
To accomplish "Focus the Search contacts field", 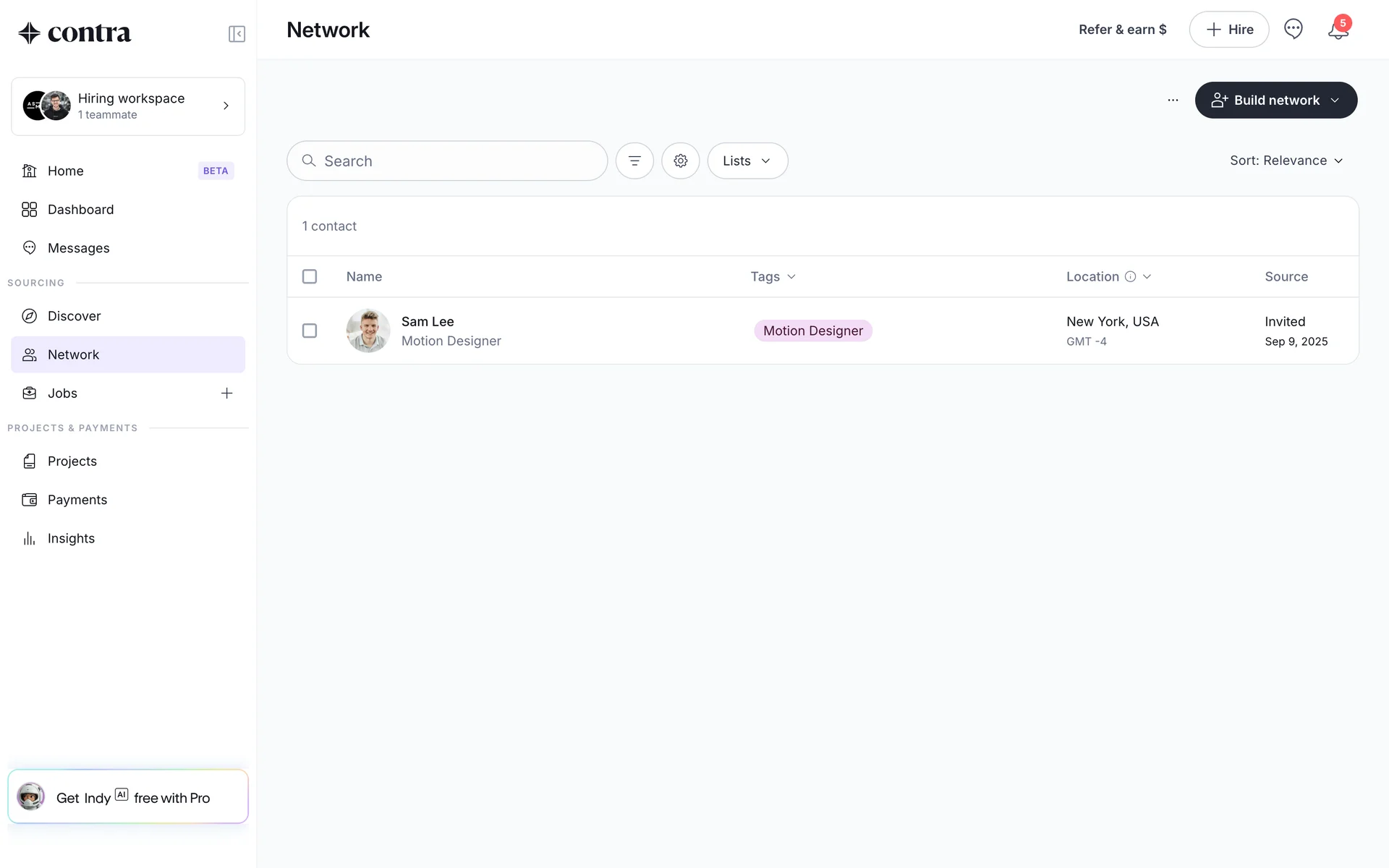I will pyautogui.click(x=456, y=161).
